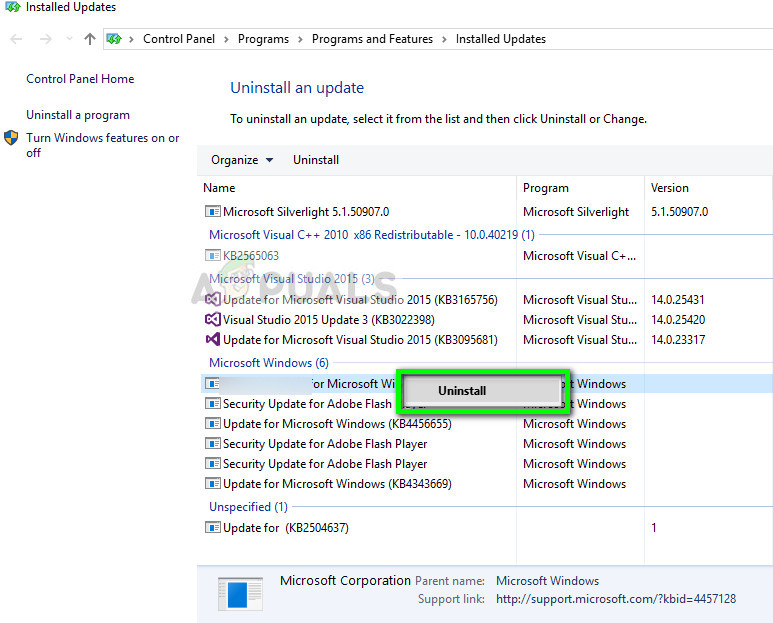Click icon of Microsoft Silverlight entry

[212, 211]
